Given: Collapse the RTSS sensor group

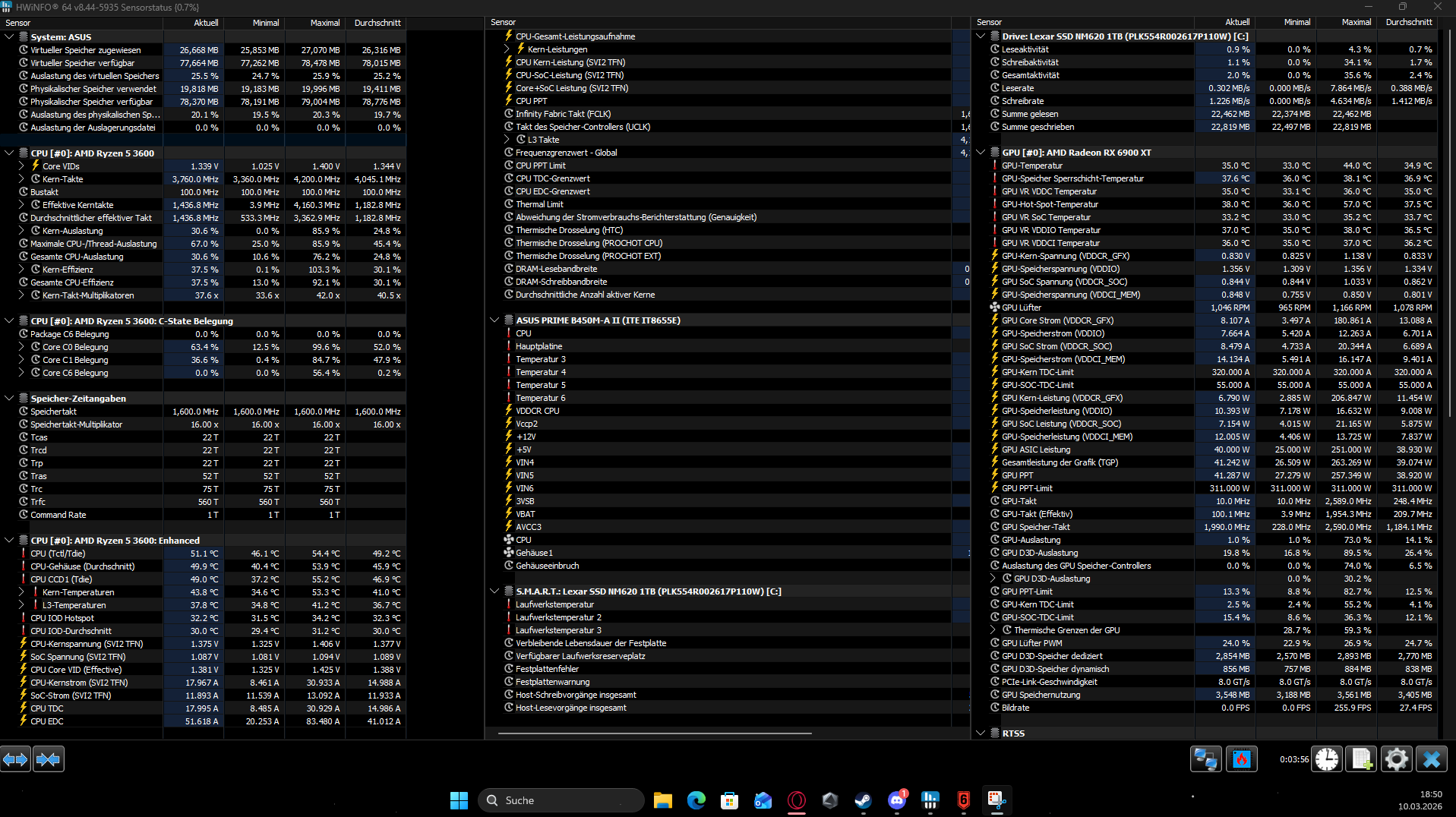Looking at the screenshot, I should [x=981, y=733].
